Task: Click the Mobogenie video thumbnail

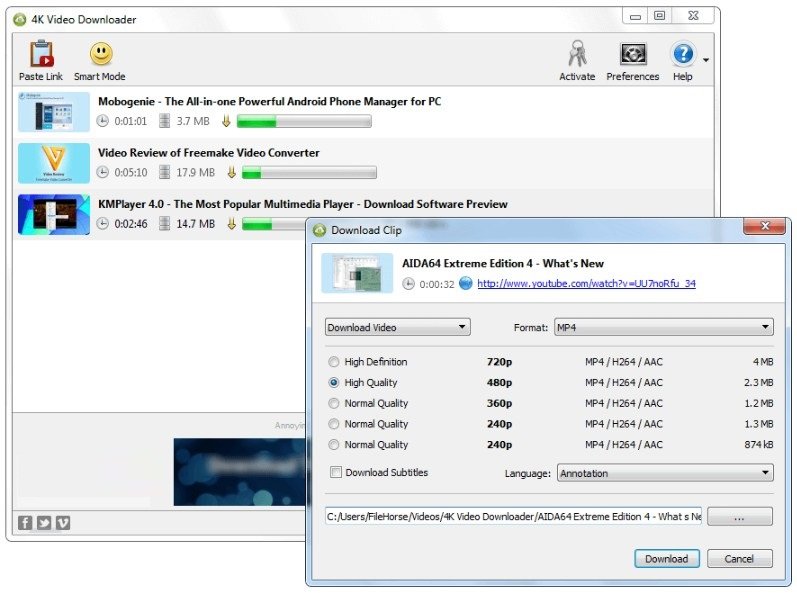Action: [54, 112]
